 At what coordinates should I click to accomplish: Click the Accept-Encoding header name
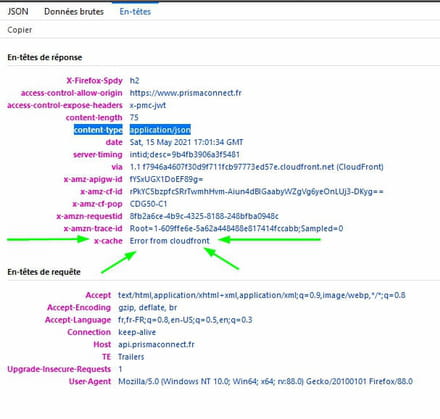pos(79,308)
